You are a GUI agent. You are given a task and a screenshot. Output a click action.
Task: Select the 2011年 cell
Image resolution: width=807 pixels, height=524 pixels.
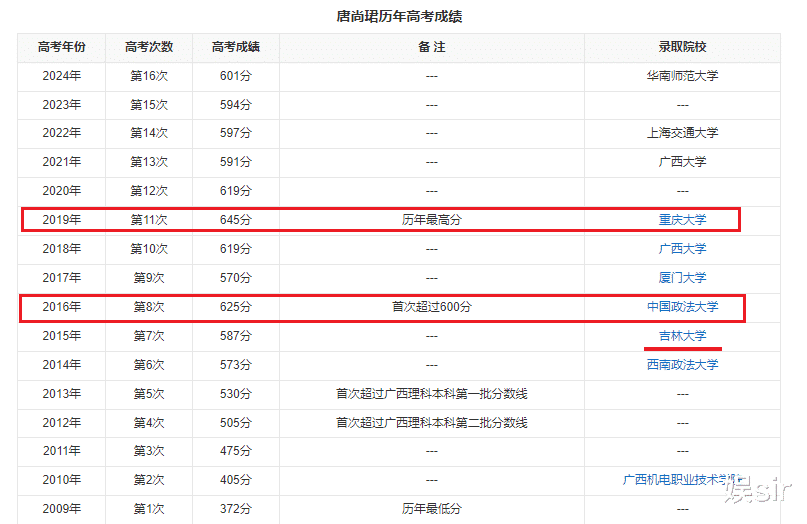(62, 451)
